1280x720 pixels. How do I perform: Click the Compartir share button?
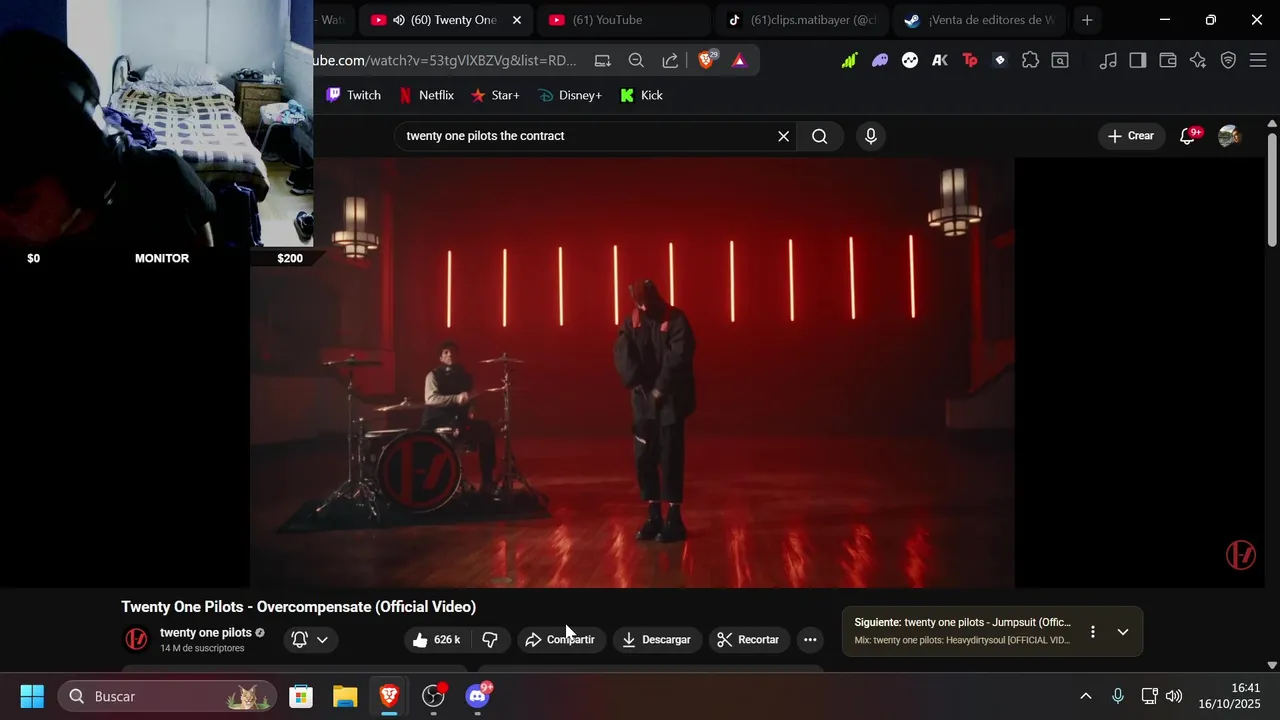(x=561, y=640)
